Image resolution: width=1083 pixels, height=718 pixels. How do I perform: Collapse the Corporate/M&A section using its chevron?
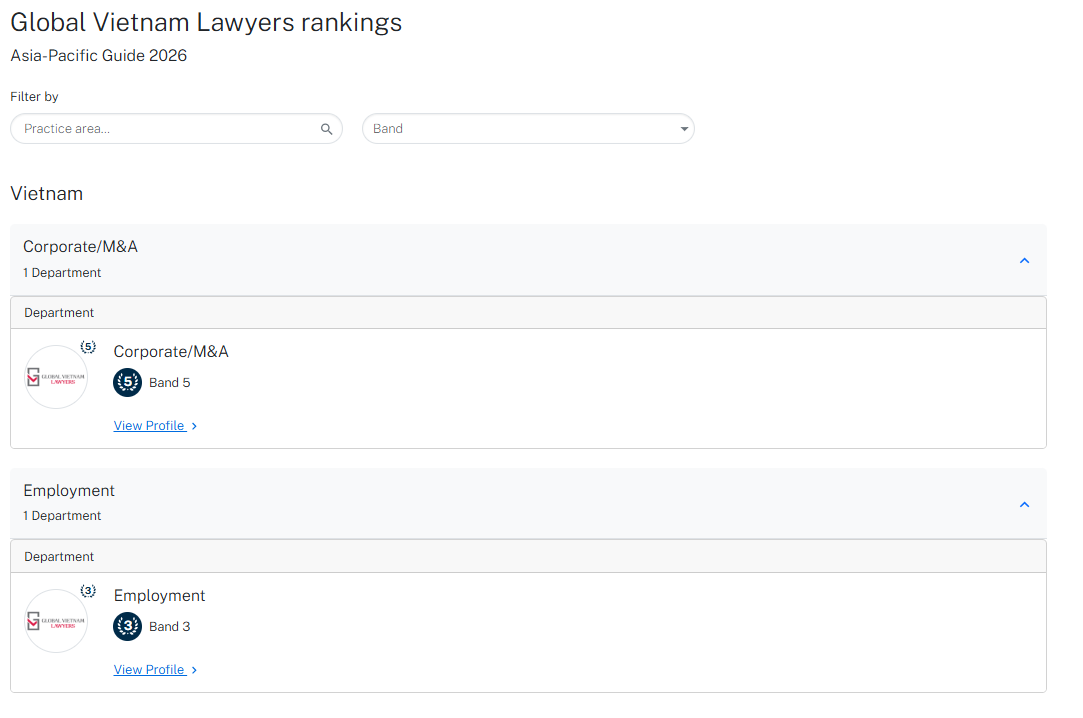coord(1024,260)
